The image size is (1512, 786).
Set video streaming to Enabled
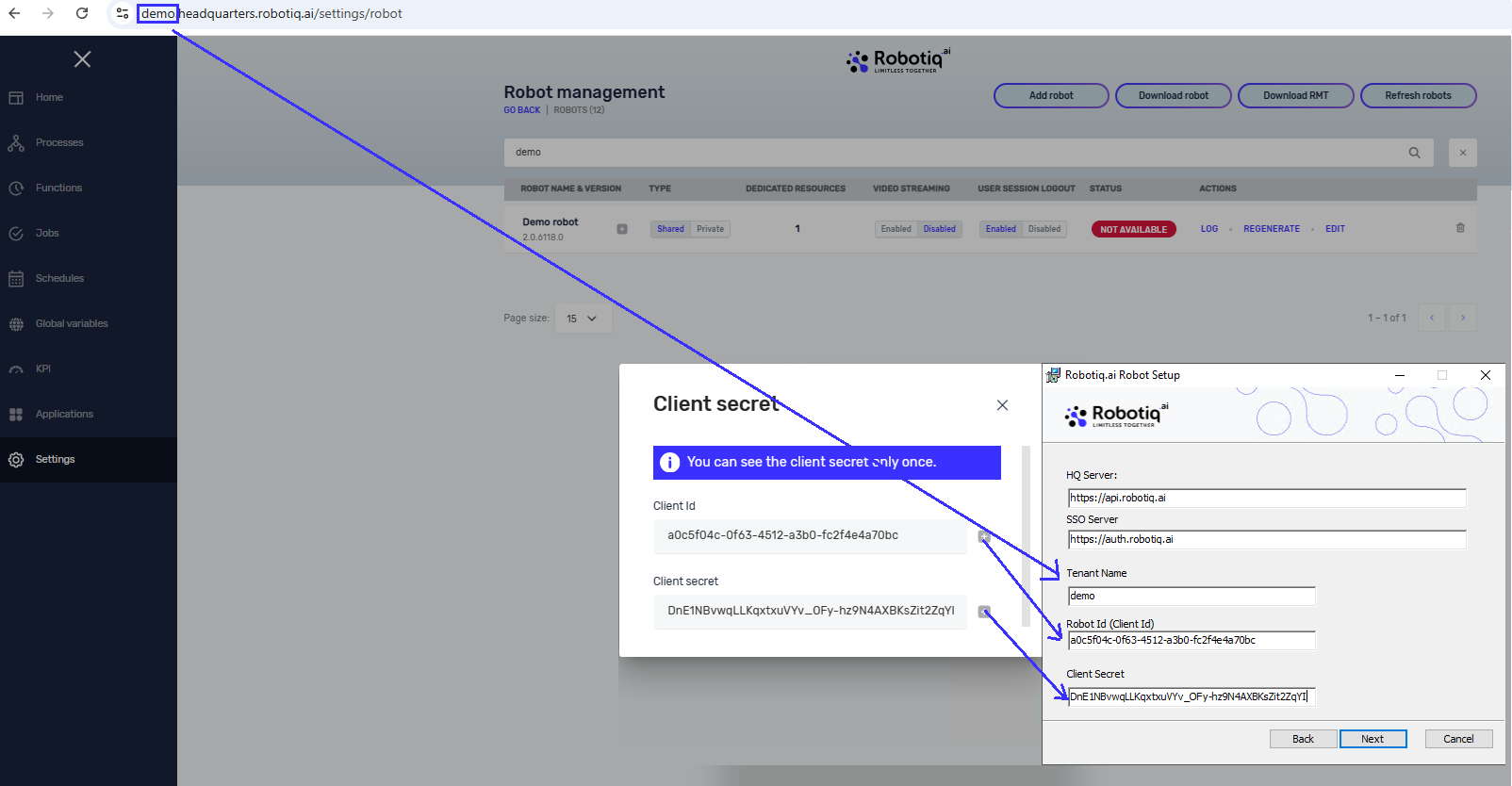click(896, 229)
